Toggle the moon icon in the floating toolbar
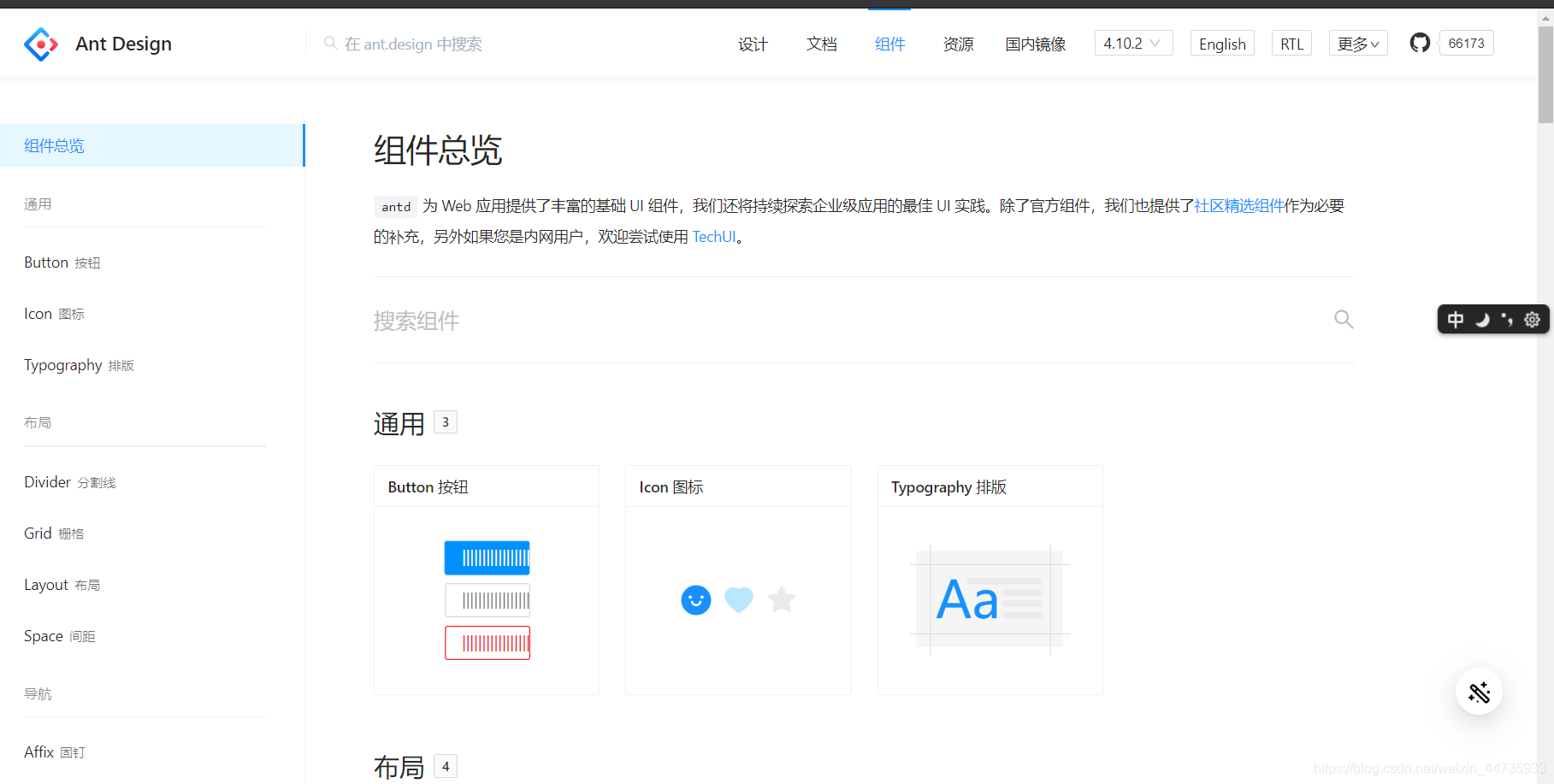 (x=1482, y=320)
